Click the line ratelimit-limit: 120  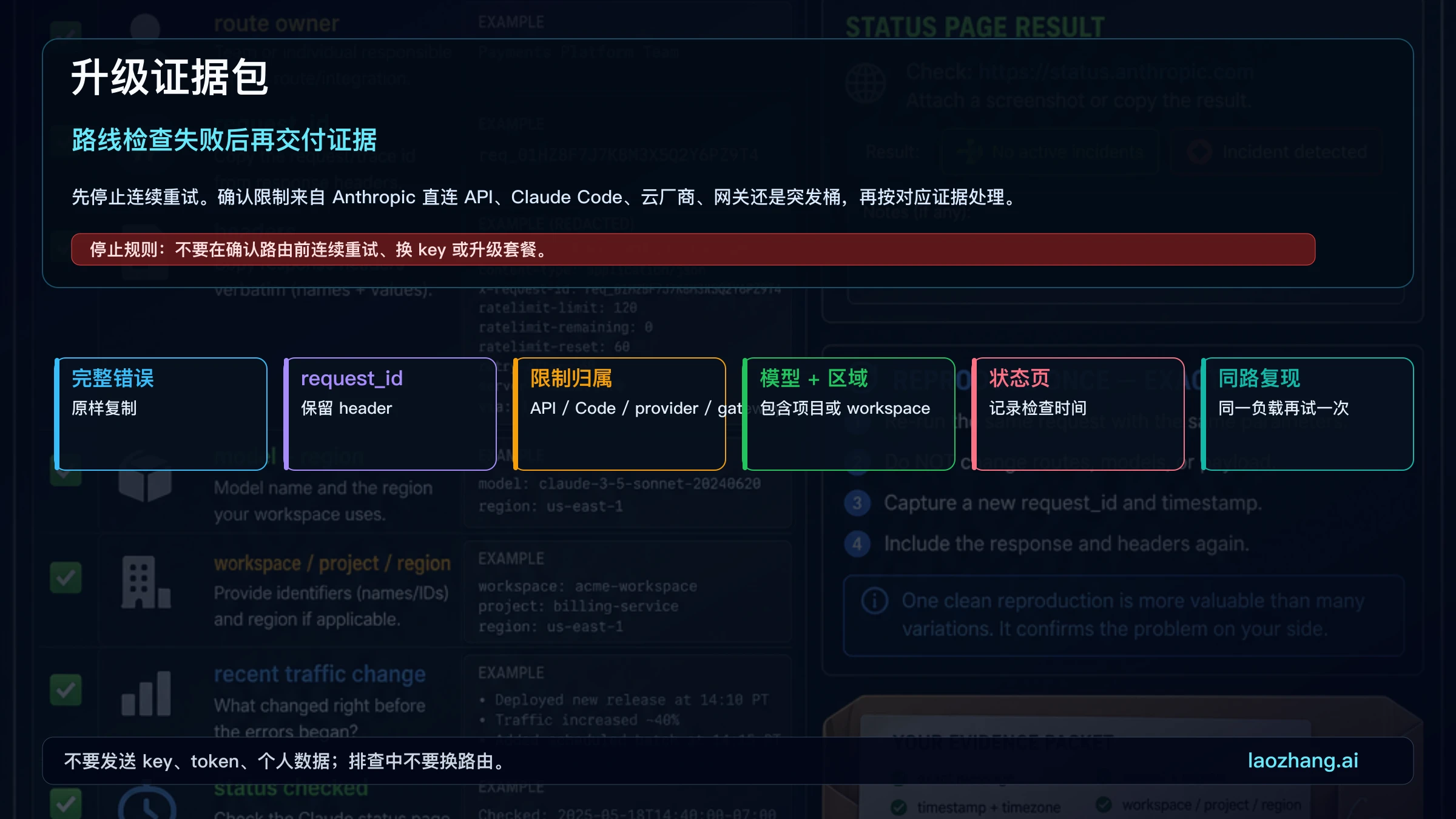(558, 308)
